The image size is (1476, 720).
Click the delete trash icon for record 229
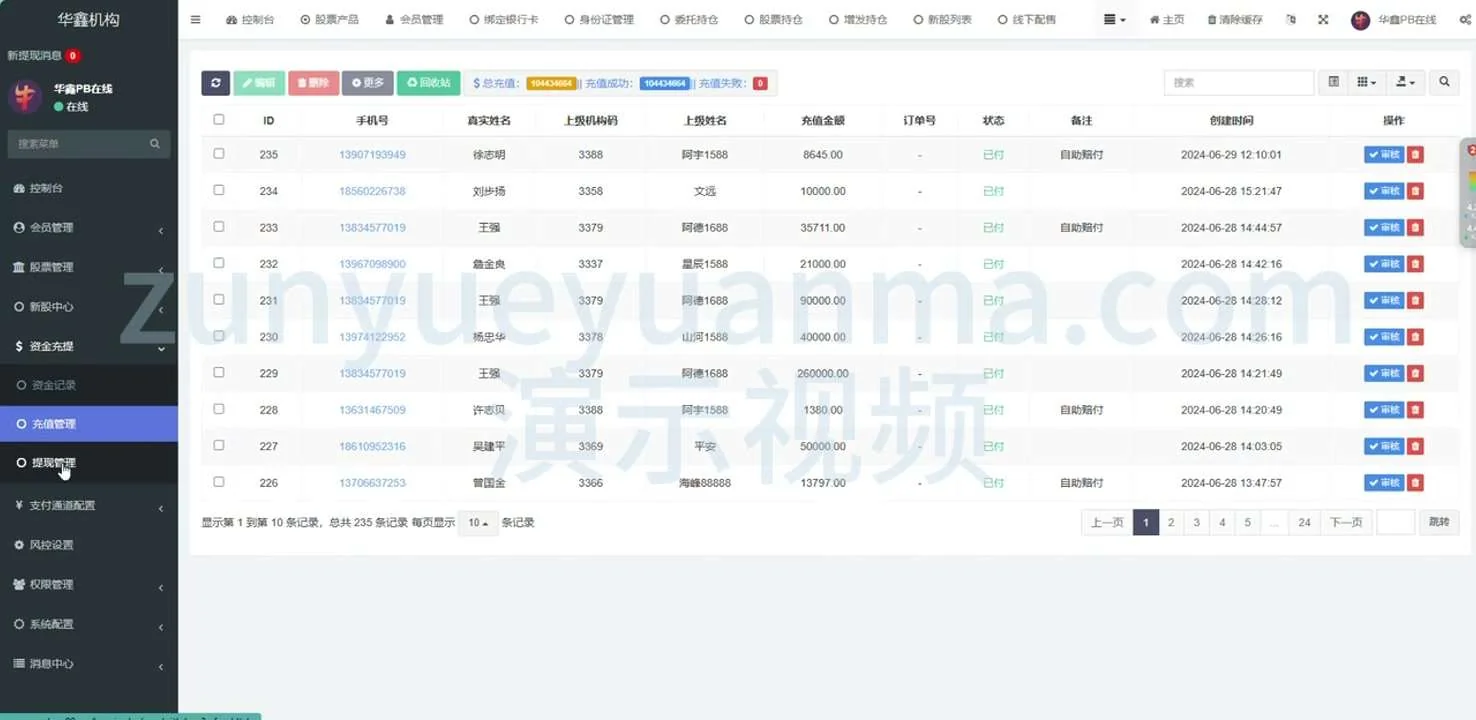click(1415, 374)
